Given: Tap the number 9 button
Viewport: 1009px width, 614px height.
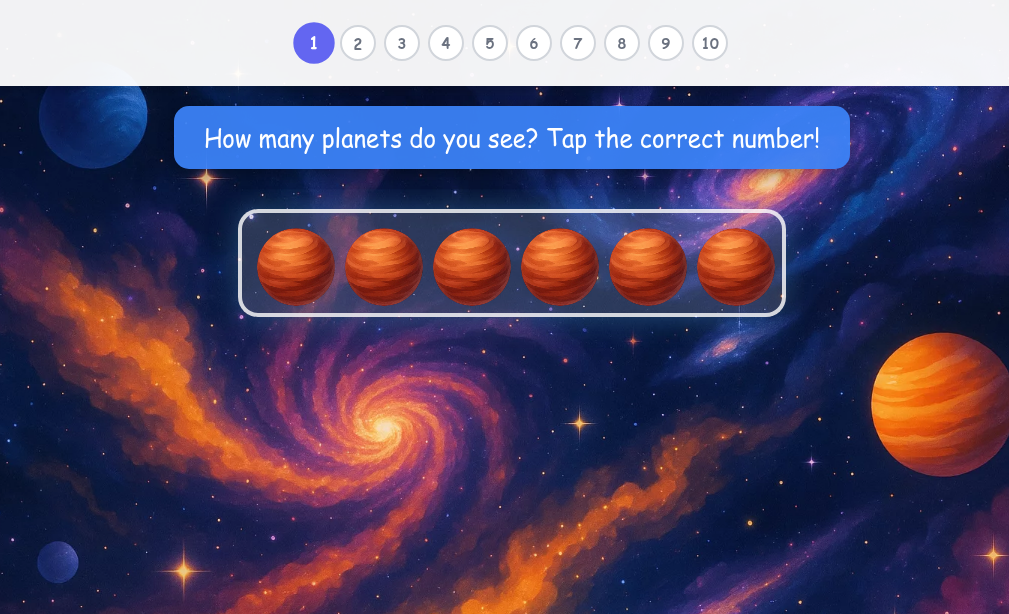Looking at the screenshot, I should pos(665,43).
